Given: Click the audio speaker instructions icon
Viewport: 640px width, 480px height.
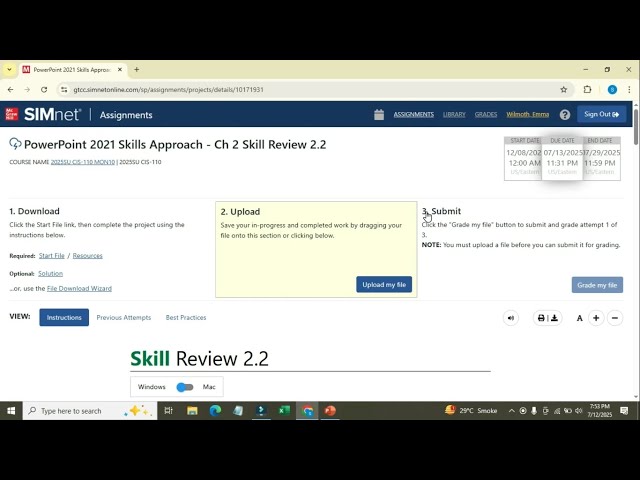Looking at the screenshot, I should tap(511, 318).
